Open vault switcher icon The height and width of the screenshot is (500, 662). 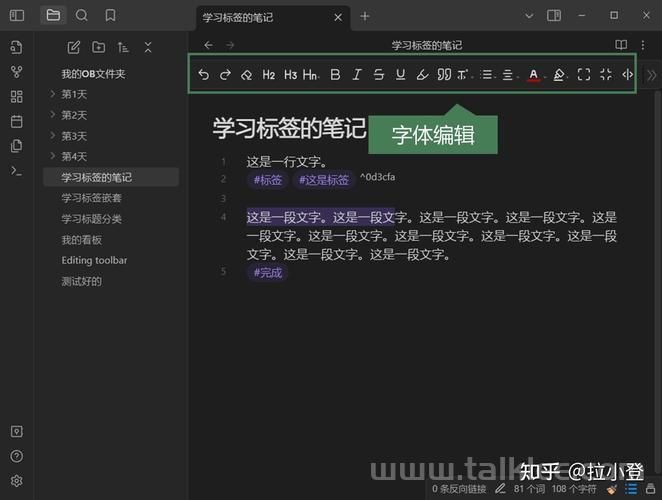coord(16,431)
